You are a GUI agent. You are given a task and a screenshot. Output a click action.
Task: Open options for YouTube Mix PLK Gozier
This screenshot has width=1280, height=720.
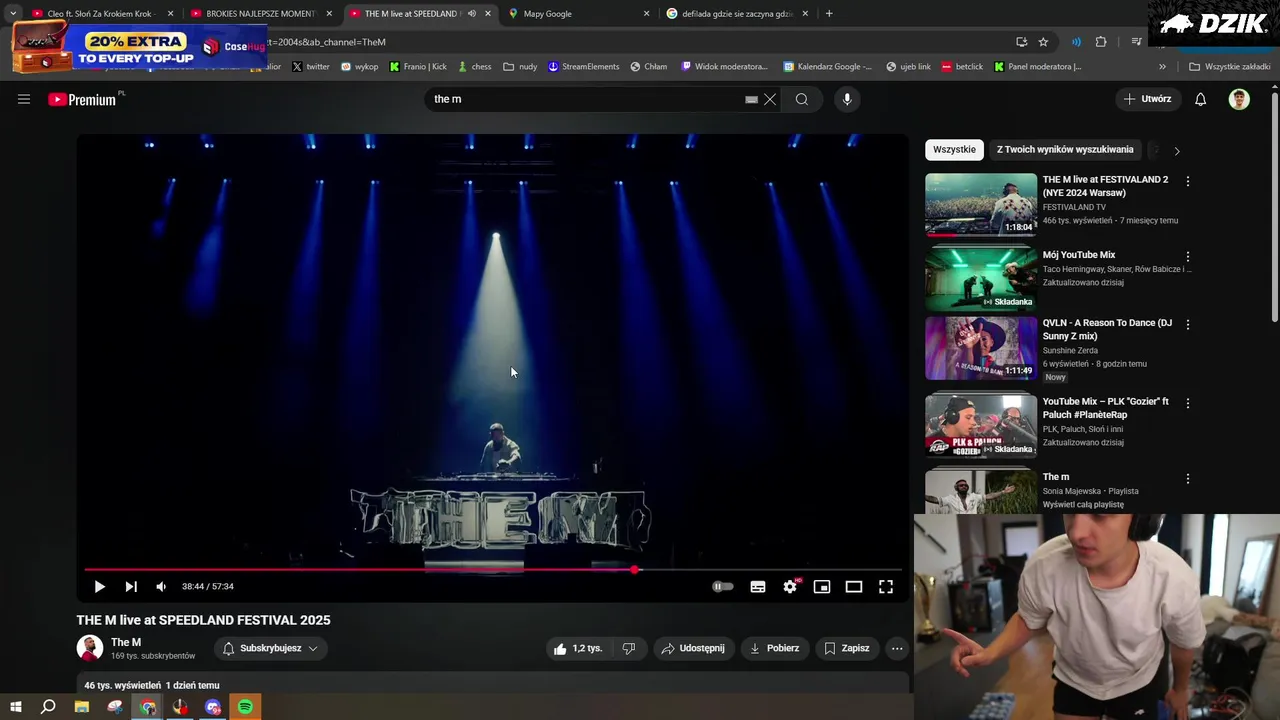point(1188,403)
